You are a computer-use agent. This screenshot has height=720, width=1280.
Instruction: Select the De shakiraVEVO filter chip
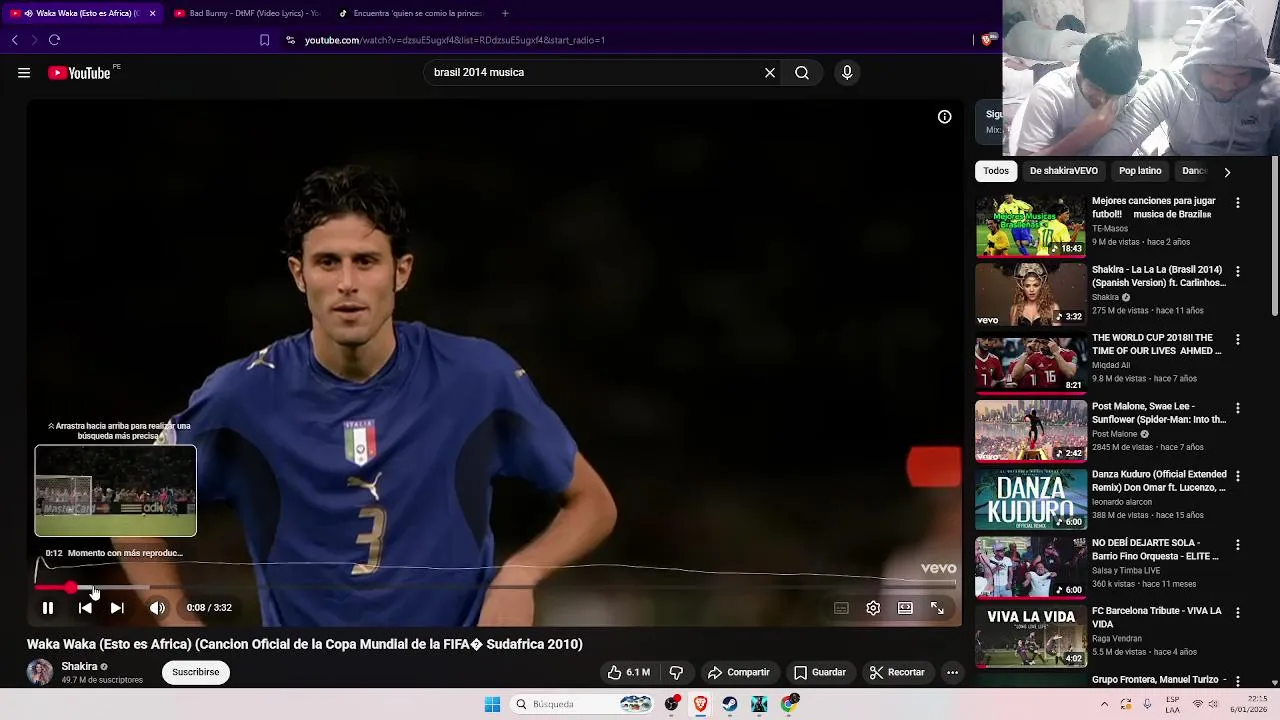1063,171
